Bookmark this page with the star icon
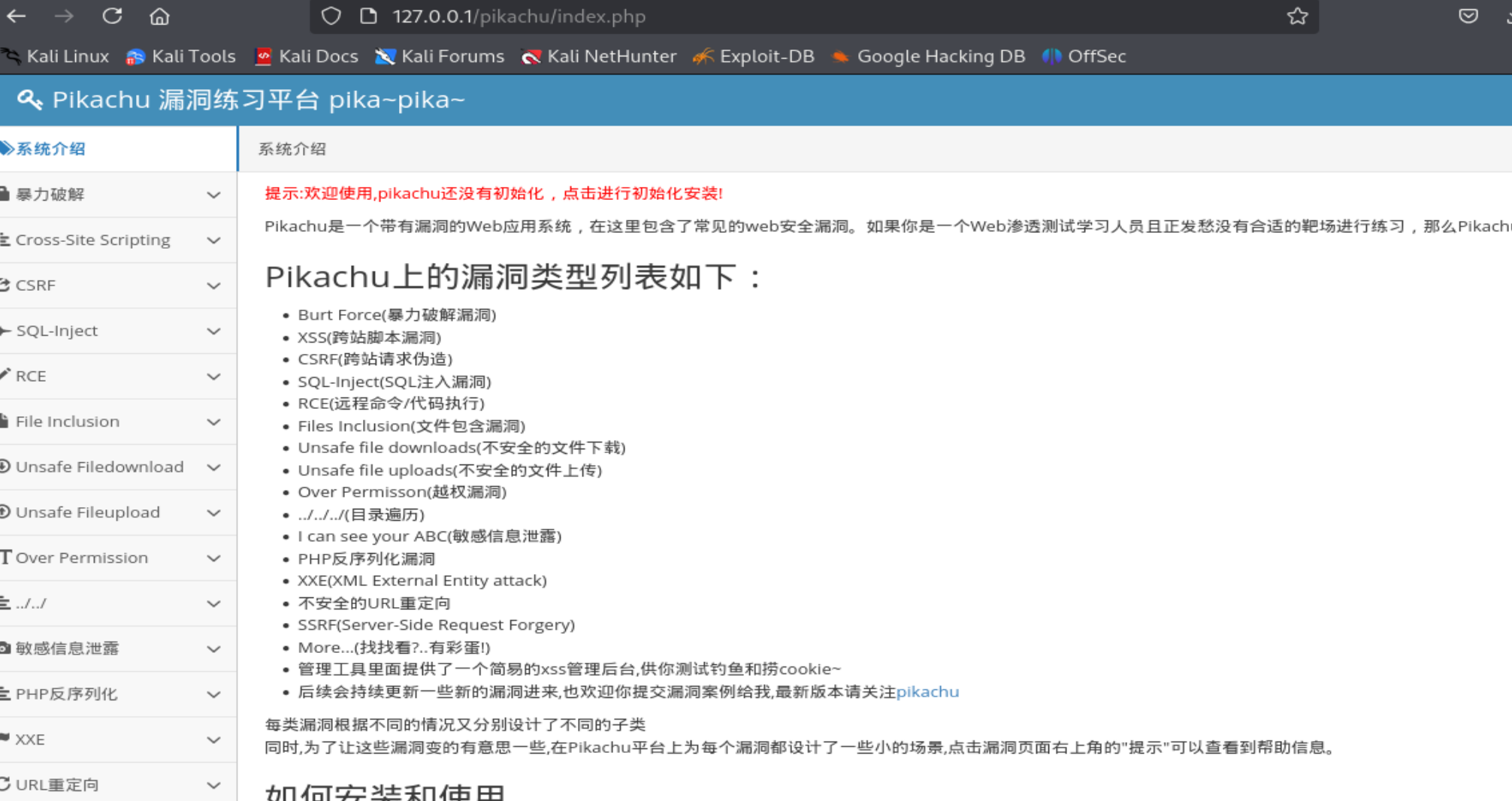The width and height of the screenshot is (1512, 801). [x=1297, y=16]
